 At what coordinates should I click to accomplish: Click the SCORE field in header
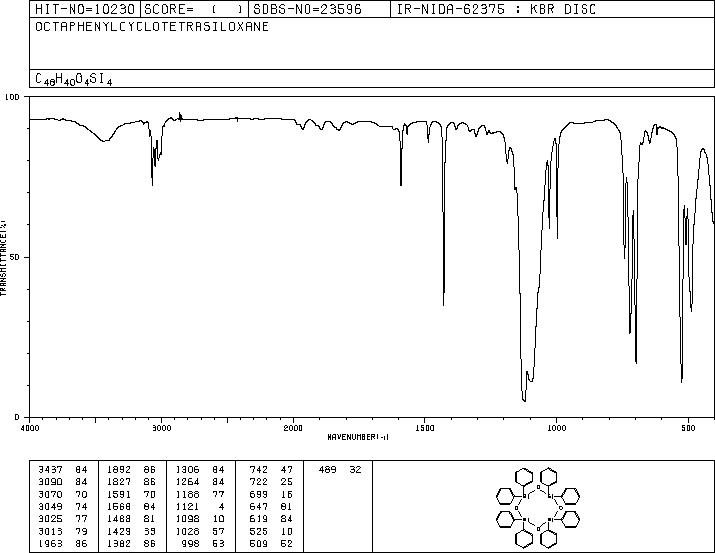[x=194, y=9]
